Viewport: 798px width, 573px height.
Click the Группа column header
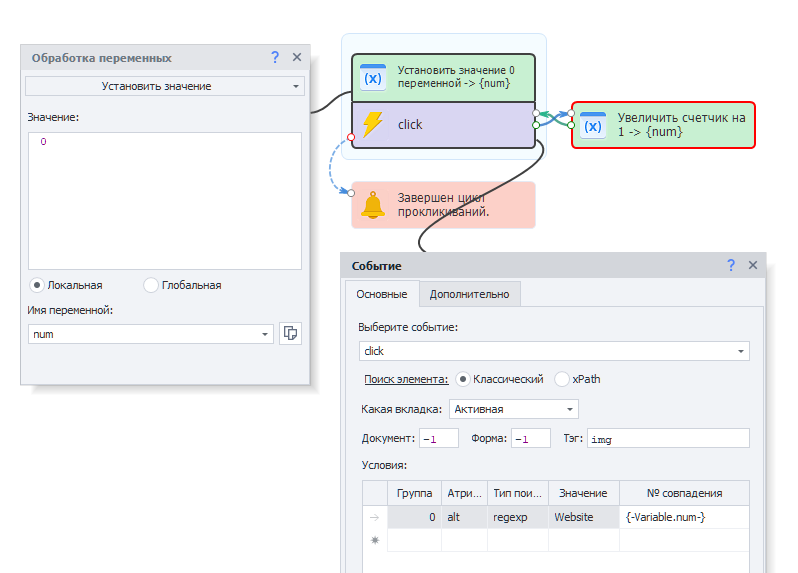[x=414, y=493]
